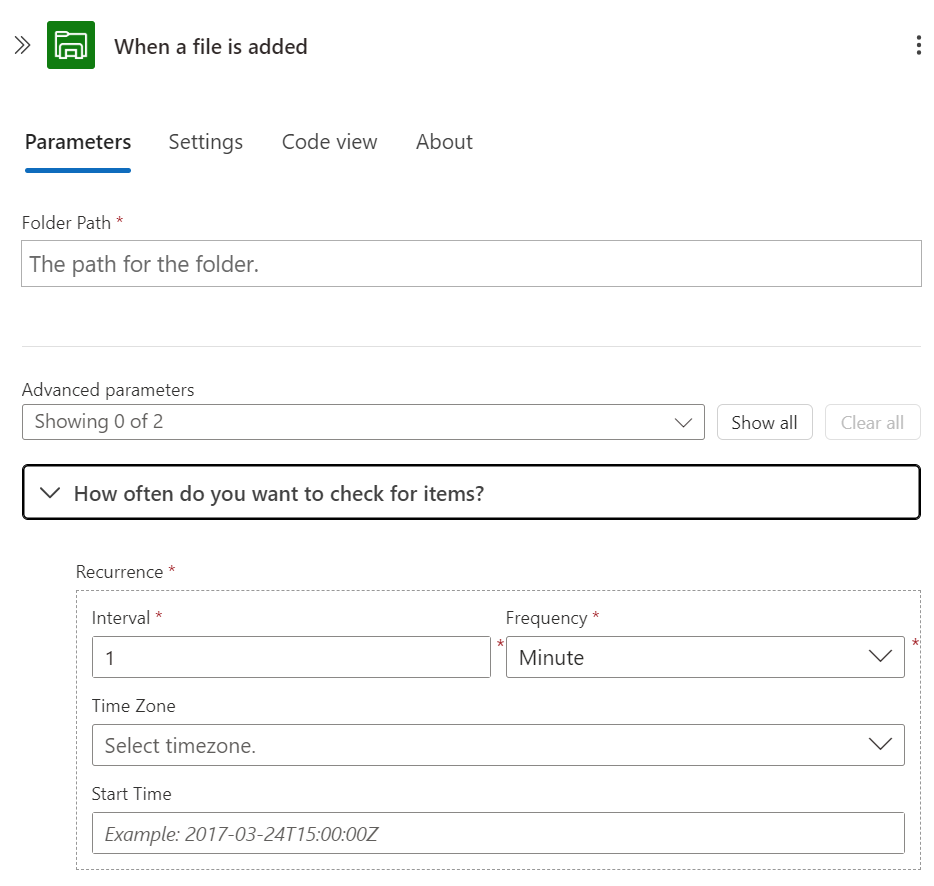
Task: Open the 'Showing 0 of 2' dropdown
Action: pos(350,422)
